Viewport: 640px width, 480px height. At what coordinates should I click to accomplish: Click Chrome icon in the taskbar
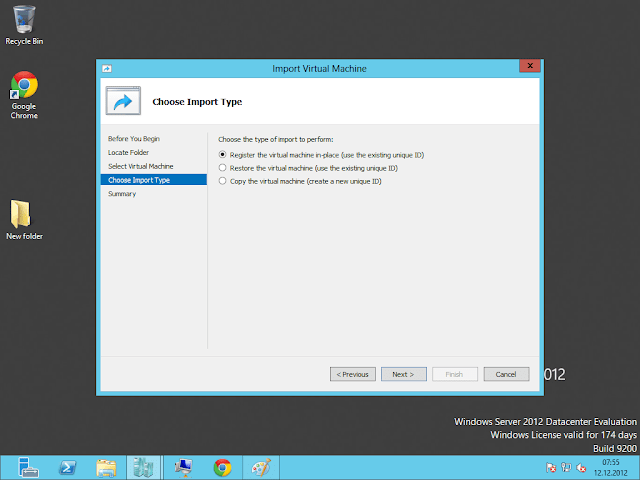(222, 467)
